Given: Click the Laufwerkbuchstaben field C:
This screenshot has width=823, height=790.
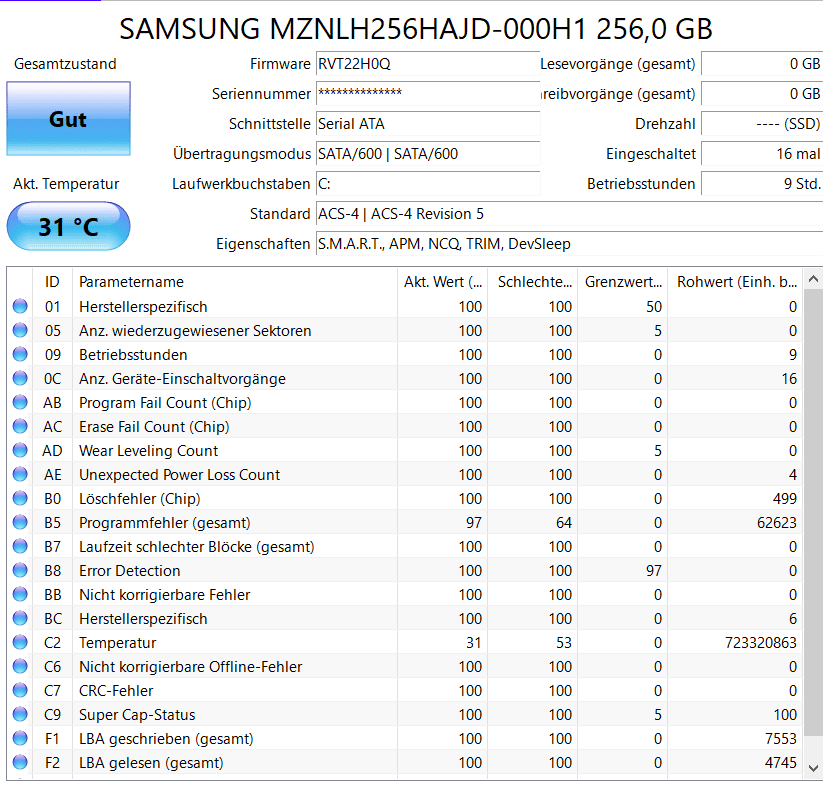Looking at the screenshot, I should pos(428,184).
